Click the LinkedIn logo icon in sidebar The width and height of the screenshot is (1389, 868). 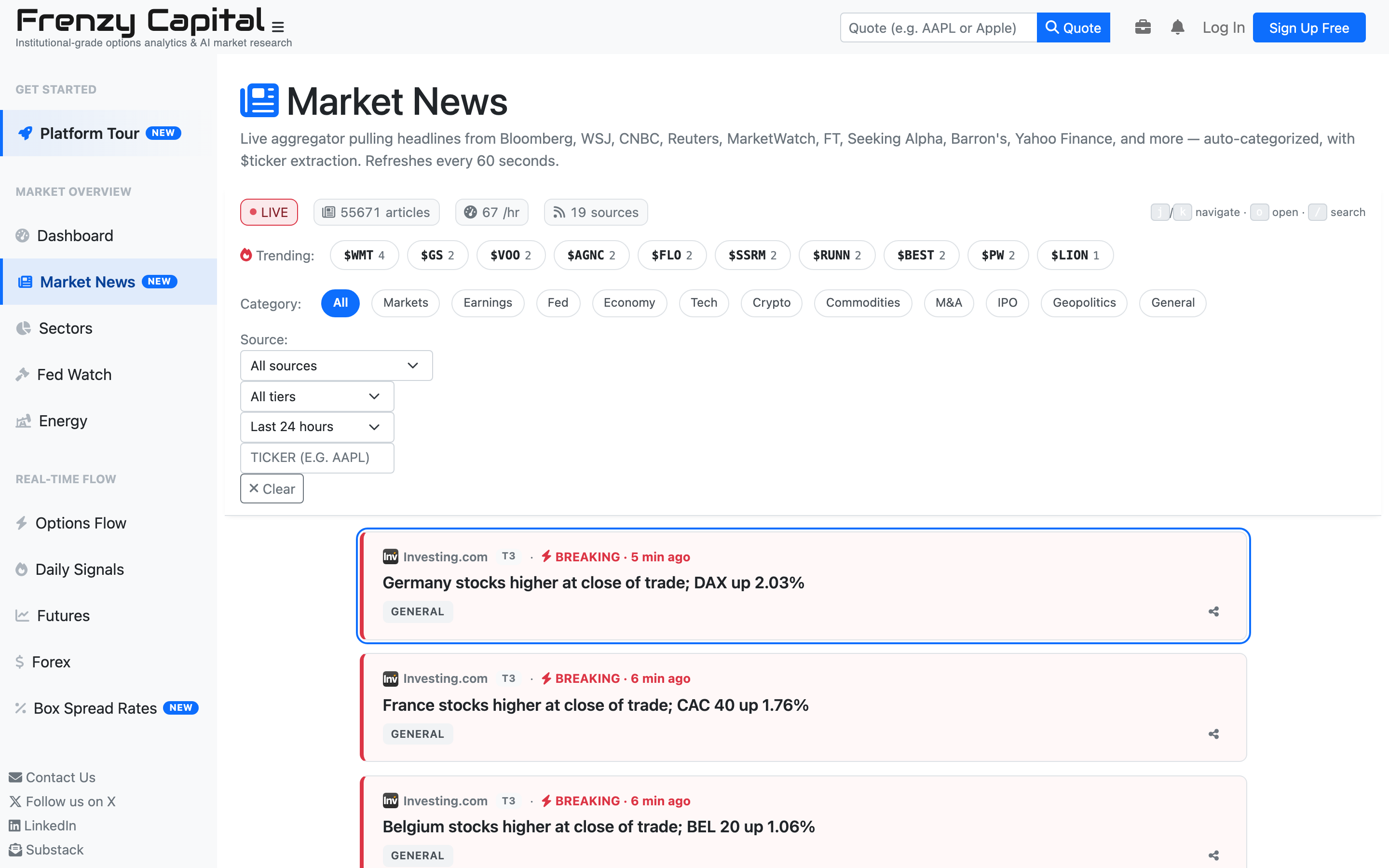[x=14, y=826]
